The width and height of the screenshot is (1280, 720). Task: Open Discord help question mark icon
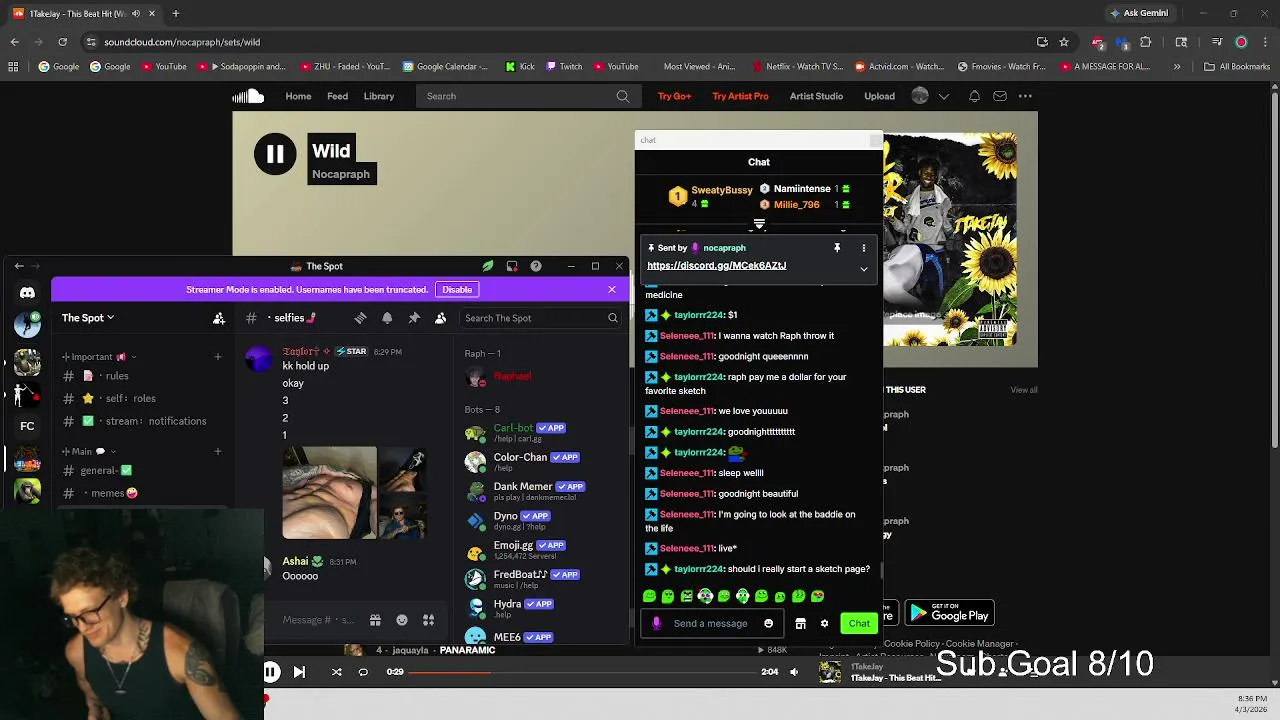coord(536,266)
